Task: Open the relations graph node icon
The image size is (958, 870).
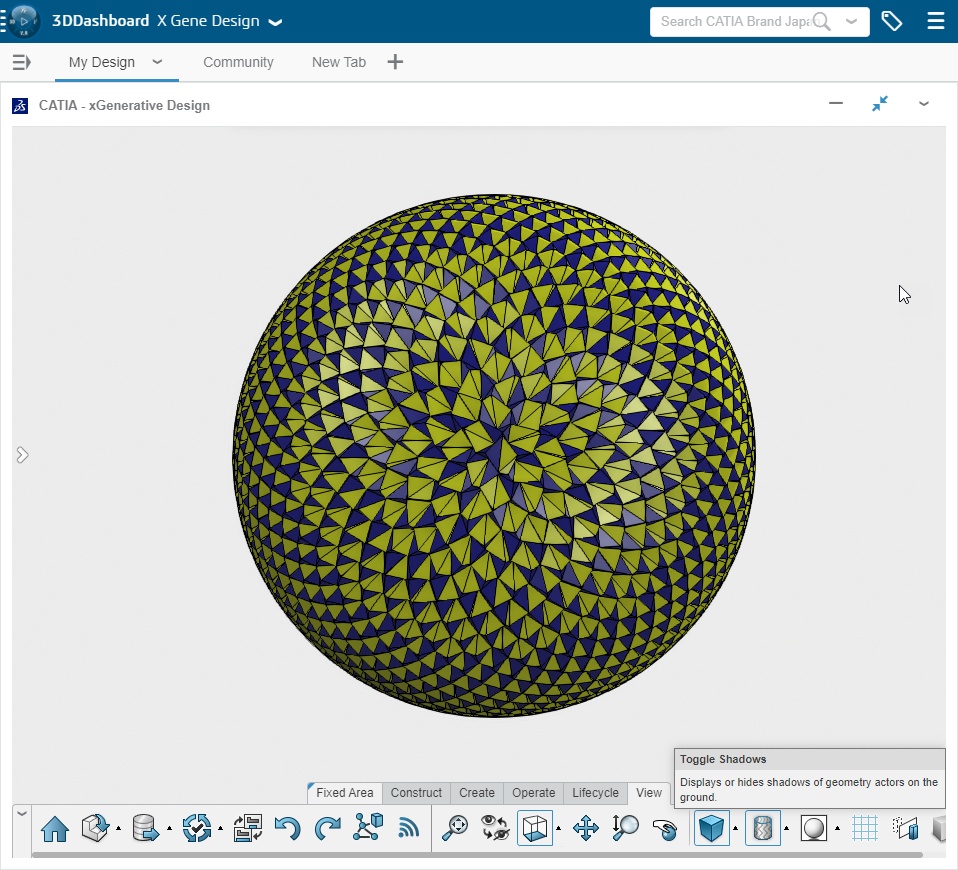Action: point(368,828)
